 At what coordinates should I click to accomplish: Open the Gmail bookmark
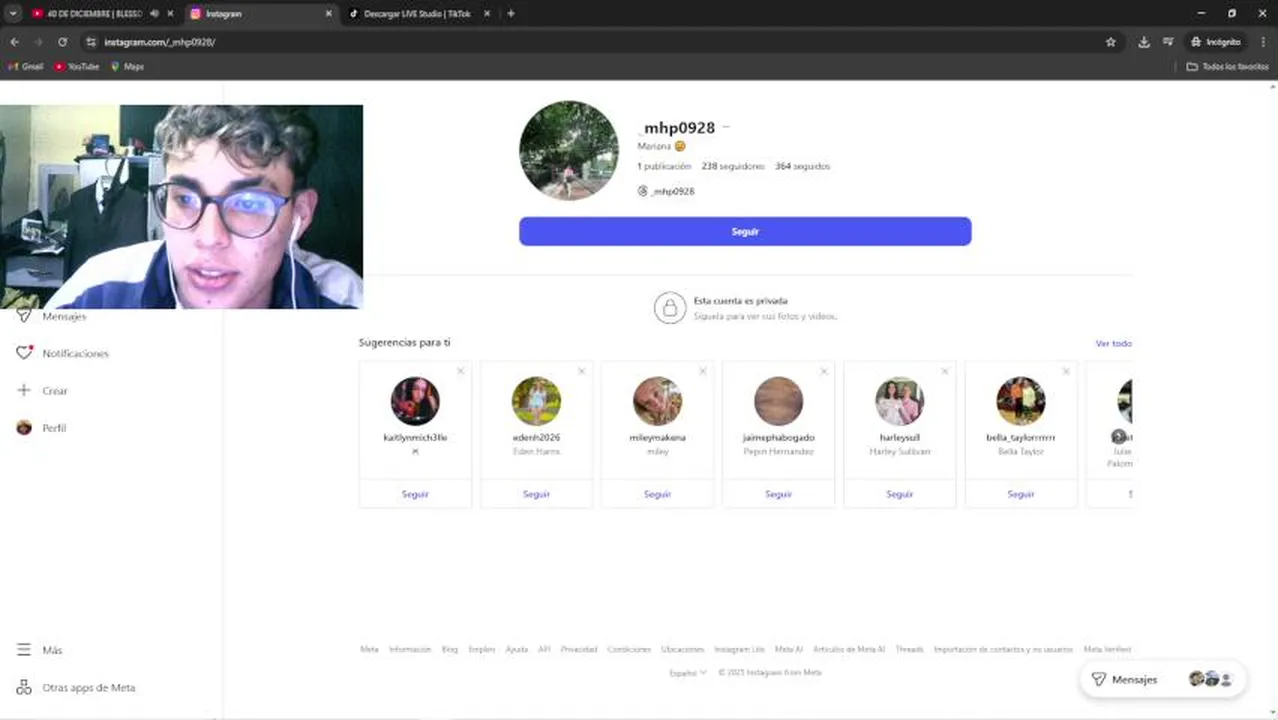[26, 67]
